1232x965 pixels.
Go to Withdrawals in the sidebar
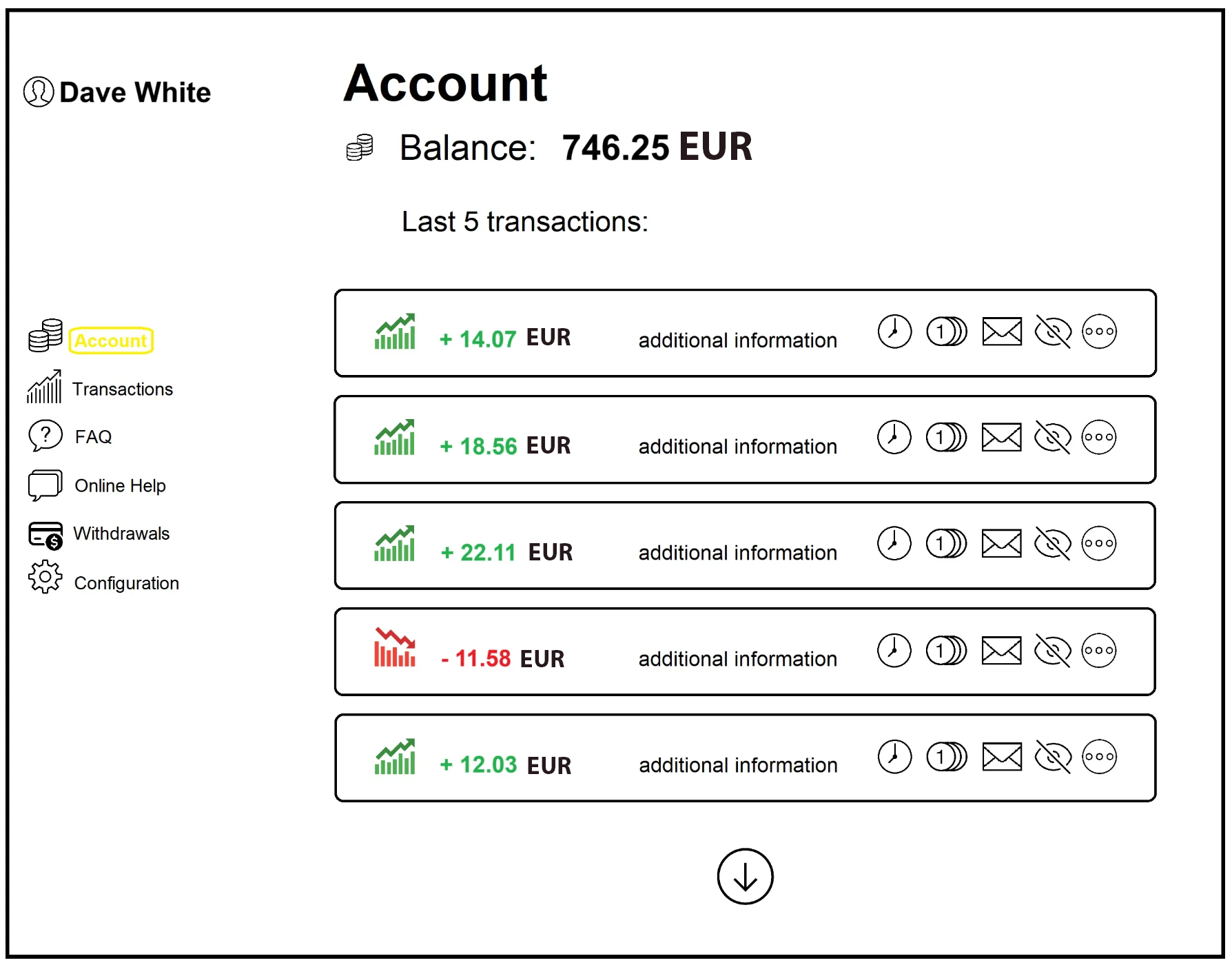click(x=121, y=534)
